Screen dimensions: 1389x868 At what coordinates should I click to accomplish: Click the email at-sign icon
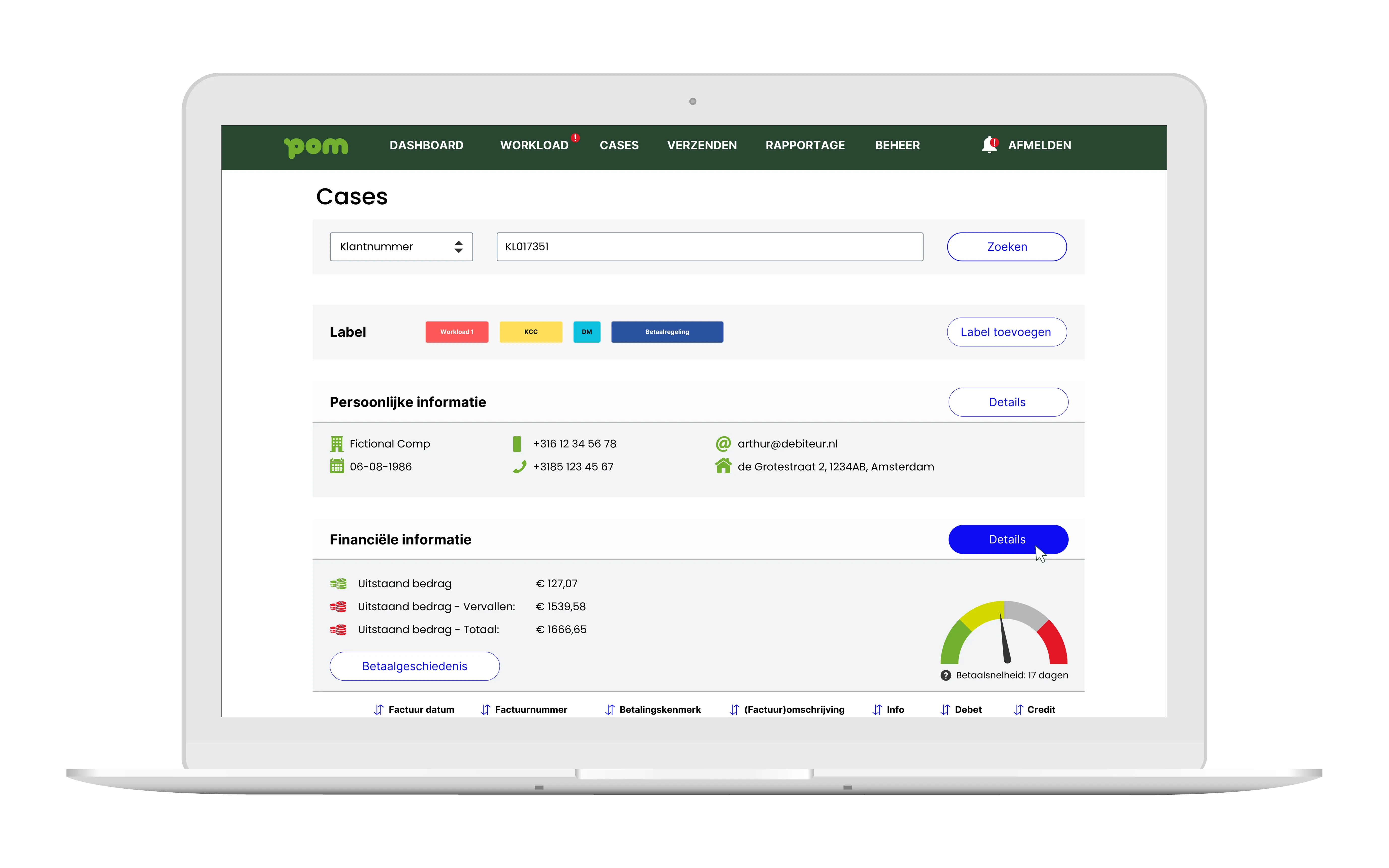[723, 444]
